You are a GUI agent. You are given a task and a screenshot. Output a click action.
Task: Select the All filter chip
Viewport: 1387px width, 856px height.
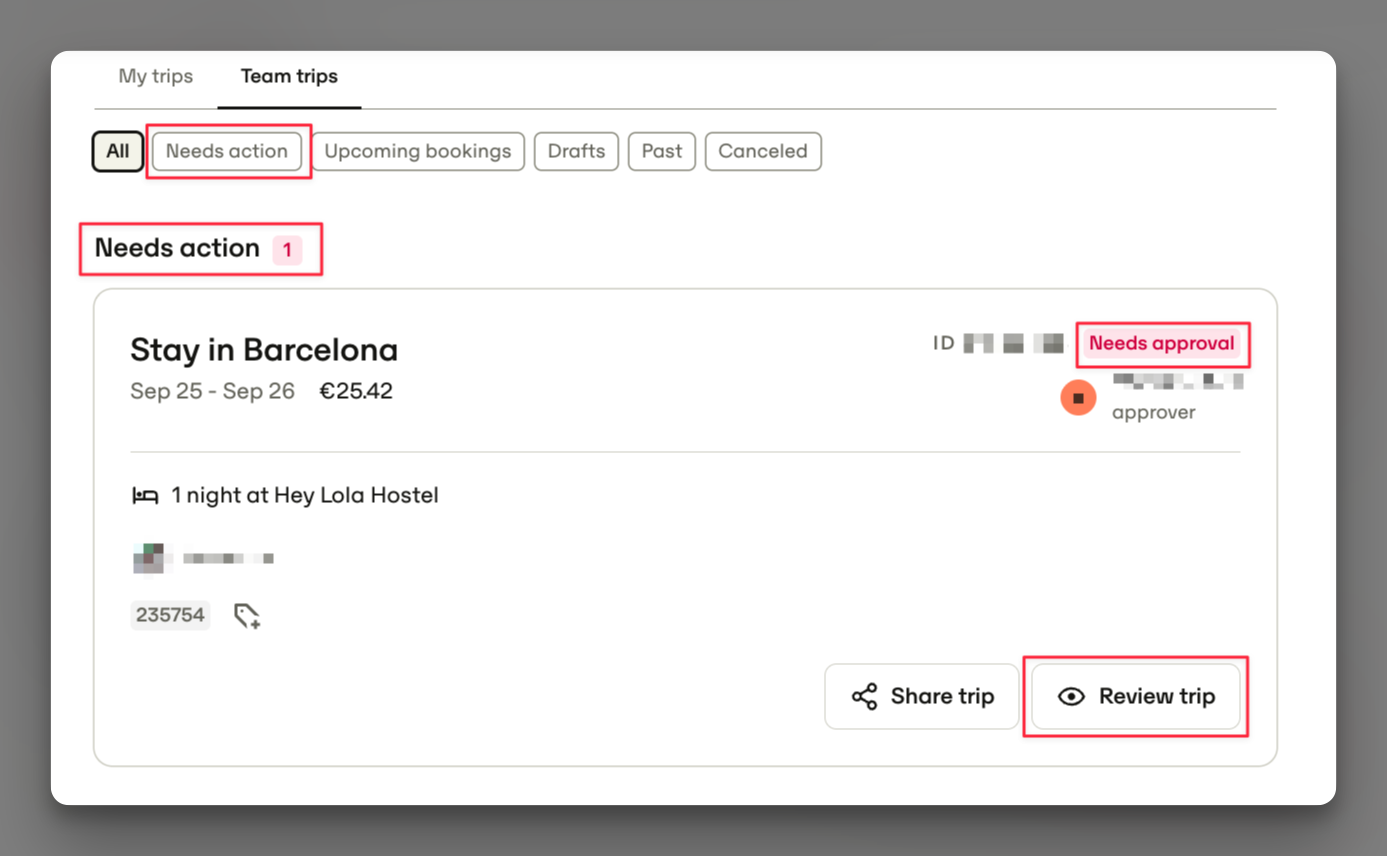(x=118, y=151)
